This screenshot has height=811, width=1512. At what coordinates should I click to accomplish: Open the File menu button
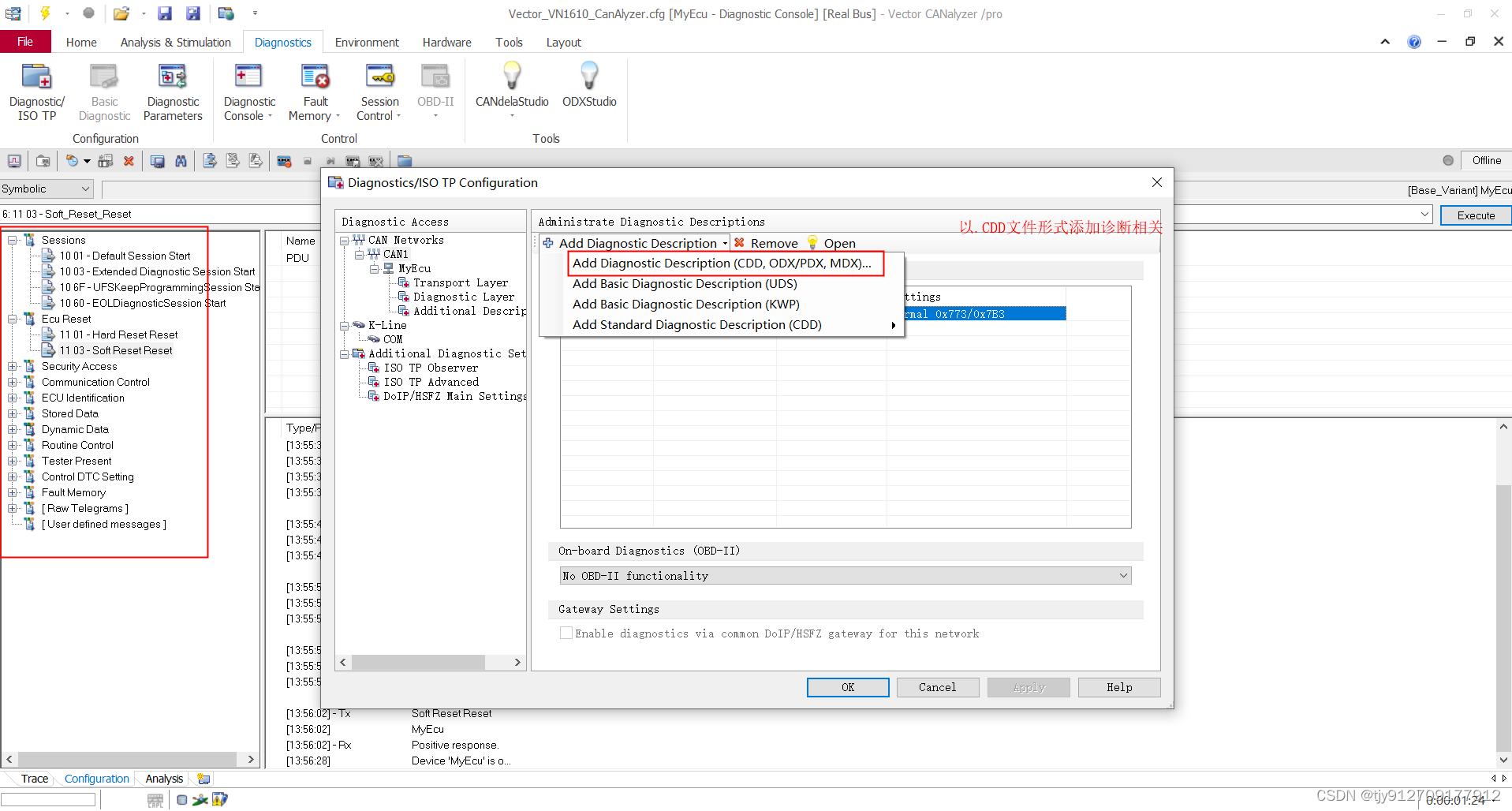point(25,42)
